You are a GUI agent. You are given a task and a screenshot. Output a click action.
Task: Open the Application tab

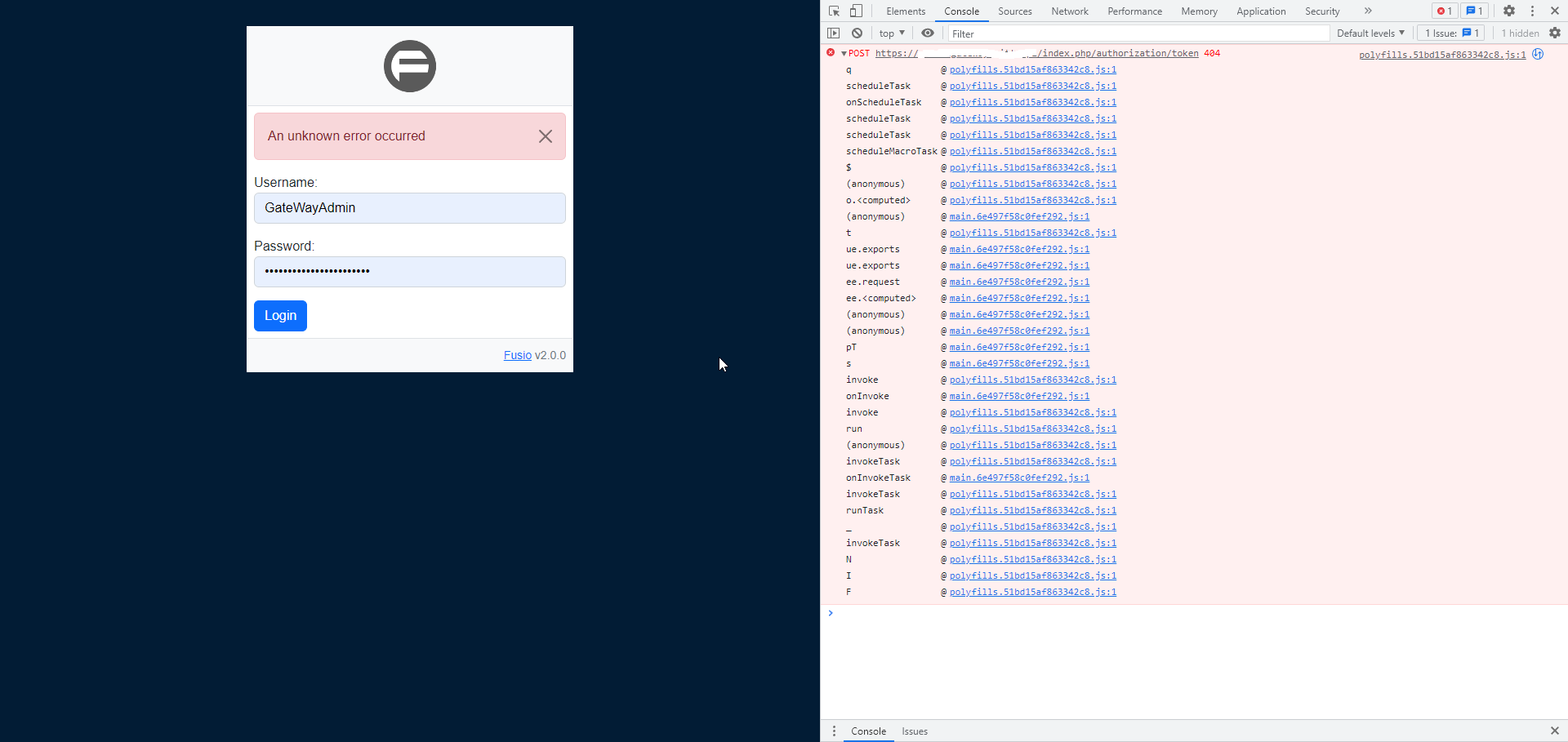click(x=1261, y=11)
